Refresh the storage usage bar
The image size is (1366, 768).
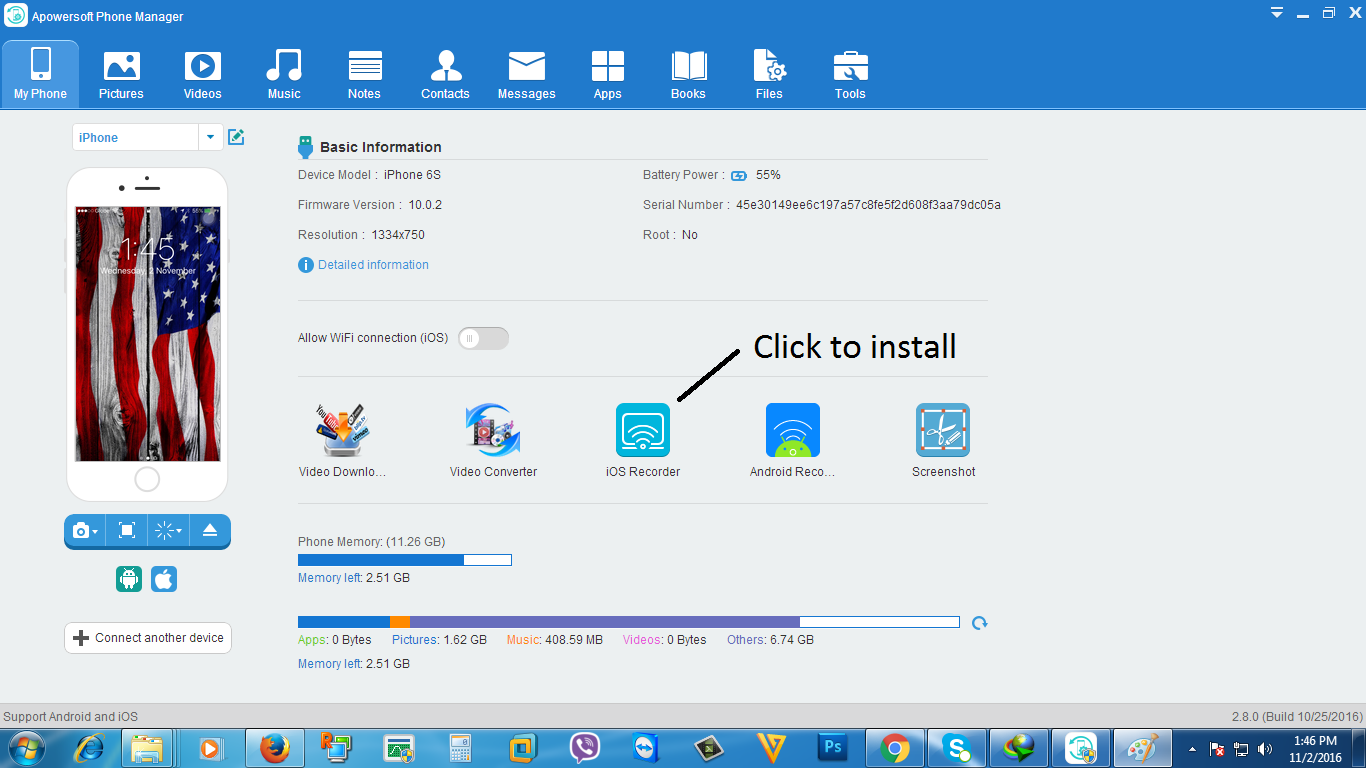point(980,622)
